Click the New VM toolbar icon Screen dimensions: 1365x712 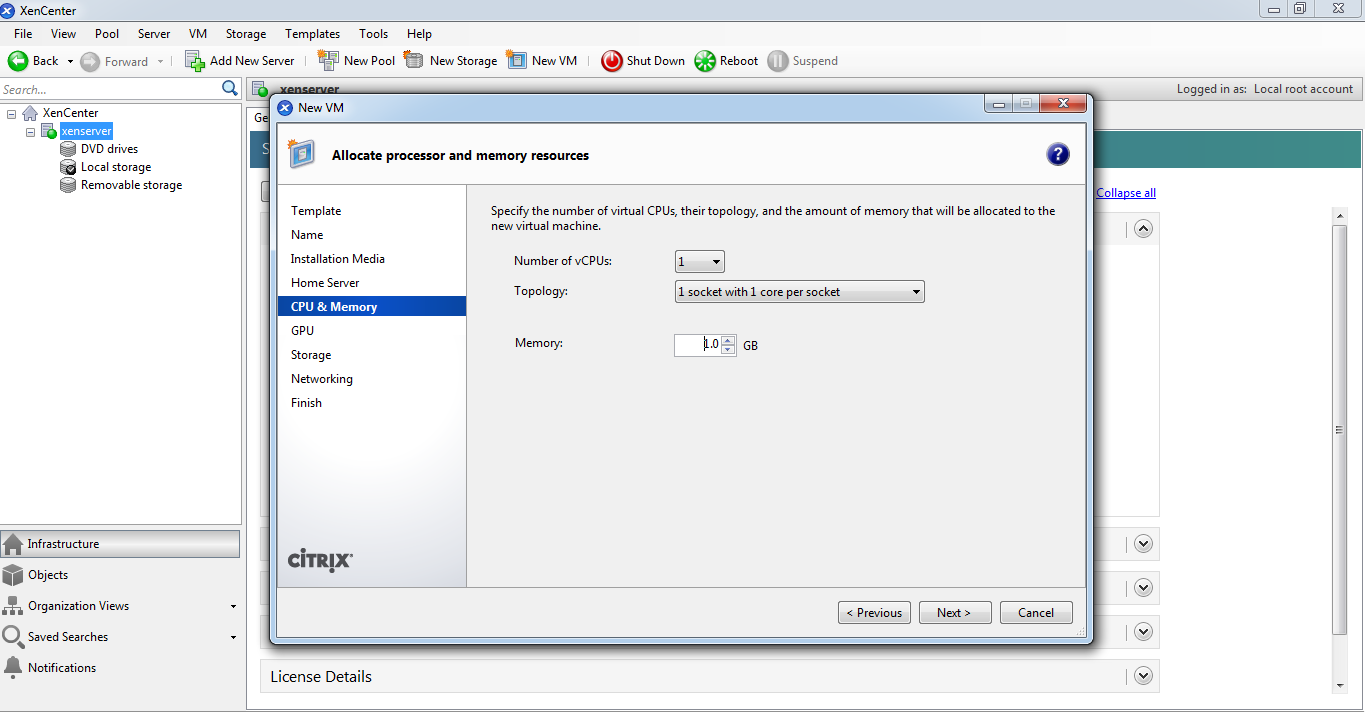[516, 60]
